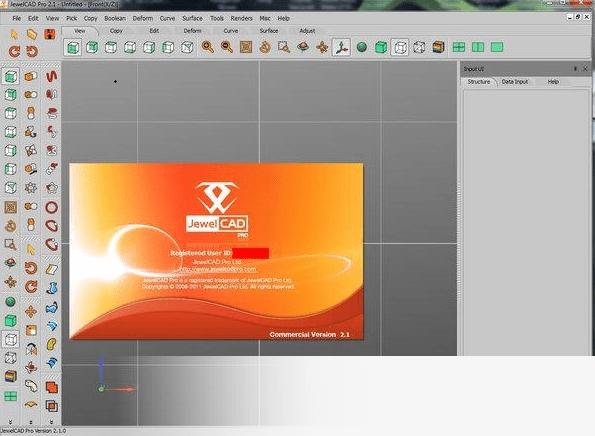Click the yellow arrow pick tool in sidebar middle column

31,250
